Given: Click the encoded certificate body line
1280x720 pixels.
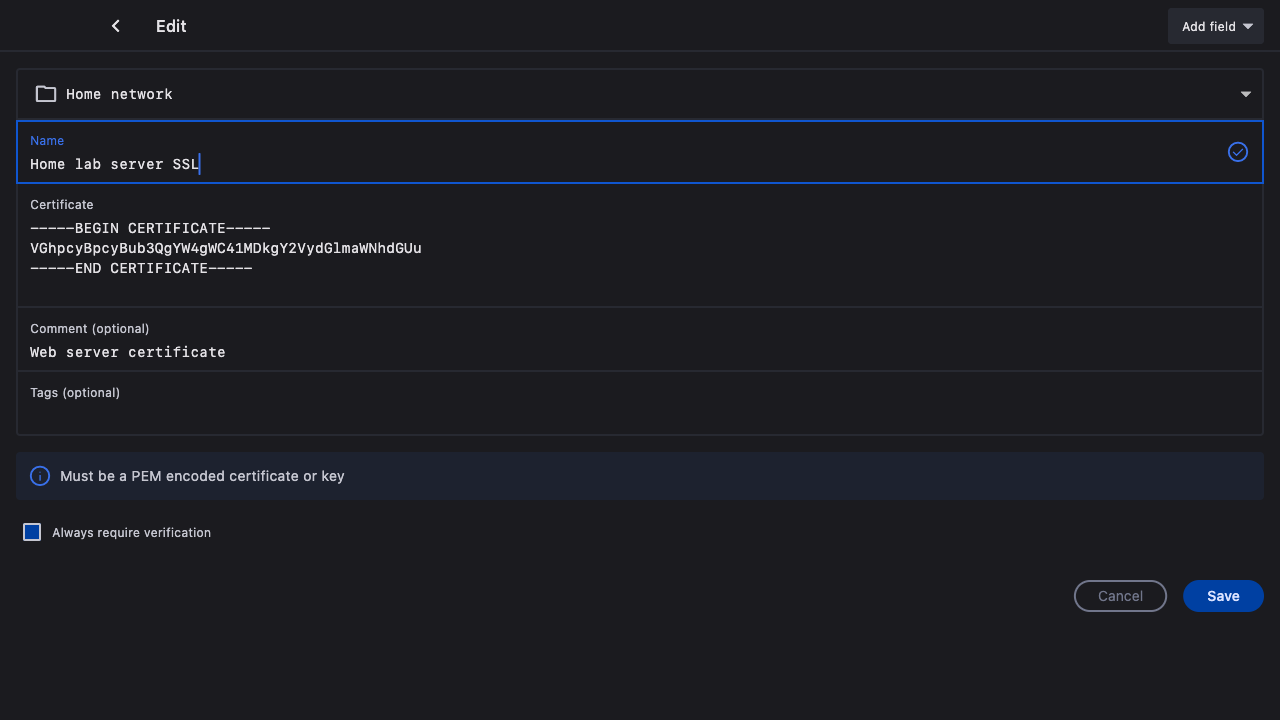Looking at the screenshot, I should tap(226, 248).
